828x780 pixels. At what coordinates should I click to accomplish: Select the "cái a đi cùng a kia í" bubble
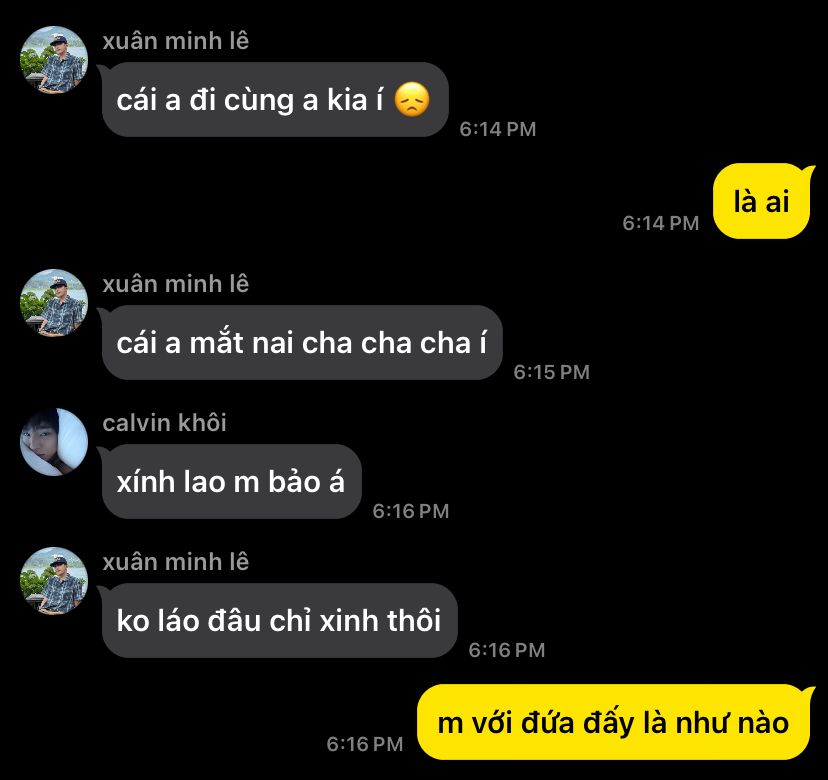coord(275,99)
